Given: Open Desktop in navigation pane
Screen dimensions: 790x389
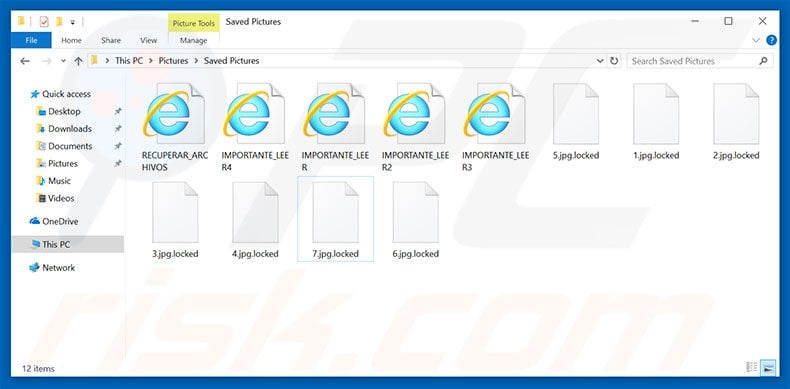Looking at the screenshot, I should point(64,111).
